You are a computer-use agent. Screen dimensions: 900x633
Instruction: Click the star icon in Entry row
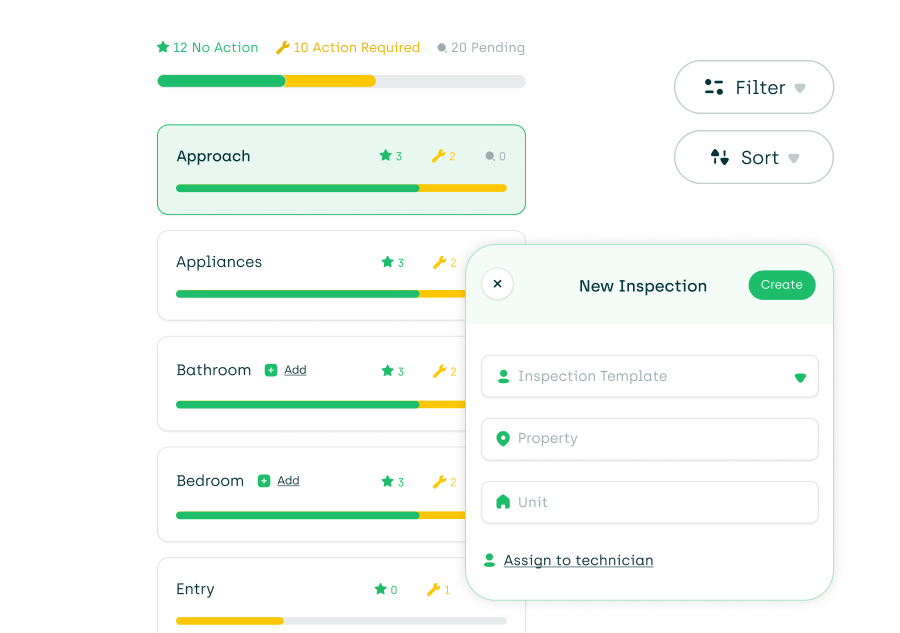point(380,589)
